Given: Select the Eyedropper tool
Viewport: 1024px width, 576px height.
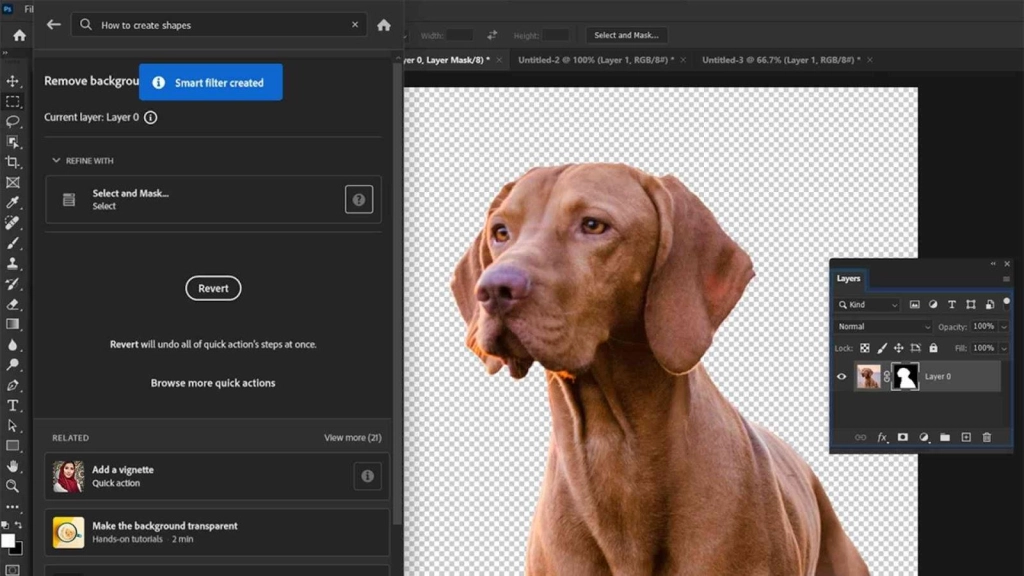Looking at the screenshot, I should [14, 203].
